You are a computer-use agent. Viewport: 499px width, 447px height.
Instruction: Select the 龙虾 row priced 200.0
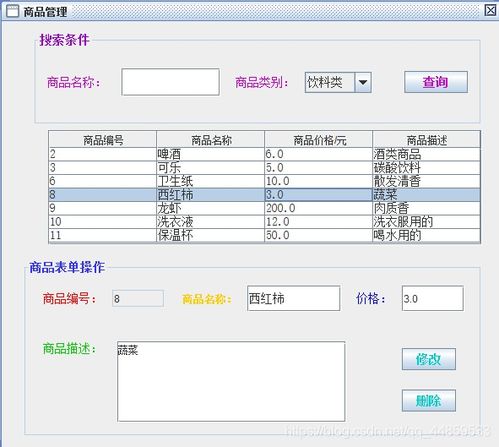(x=265, y=208)
